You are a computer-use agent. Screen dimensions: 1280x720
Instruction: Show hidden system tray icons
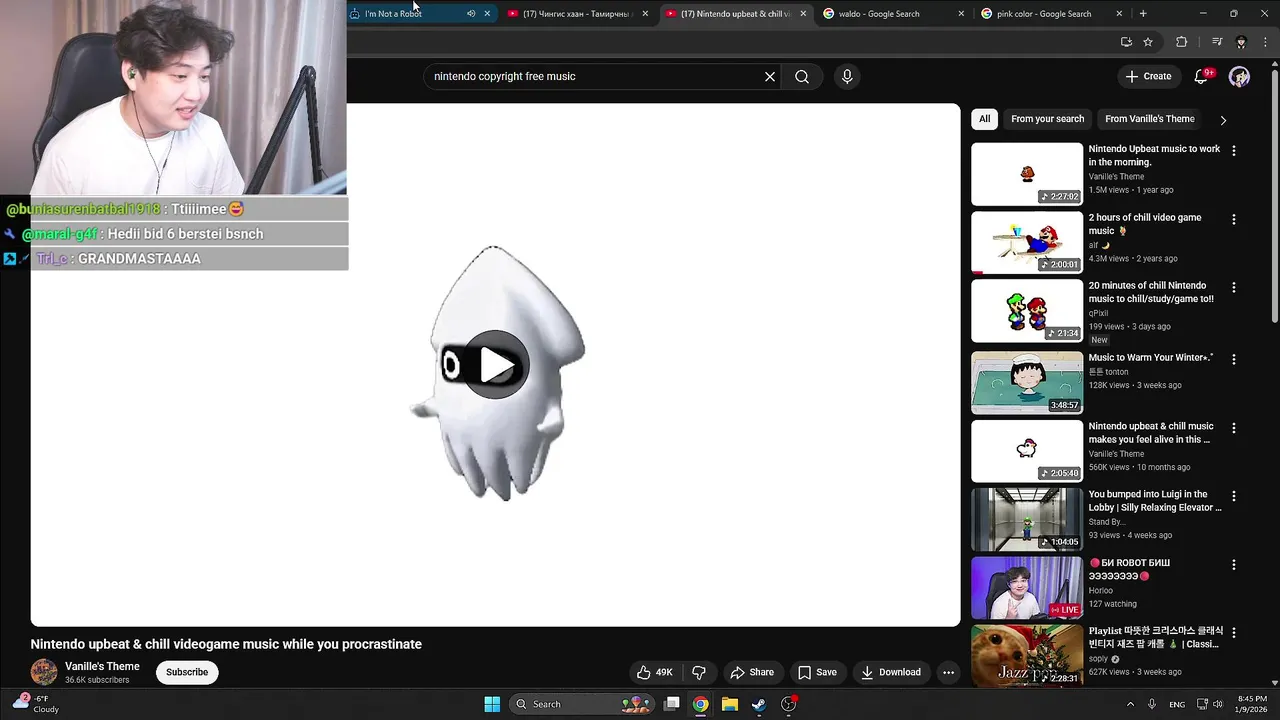point(1130,704)
